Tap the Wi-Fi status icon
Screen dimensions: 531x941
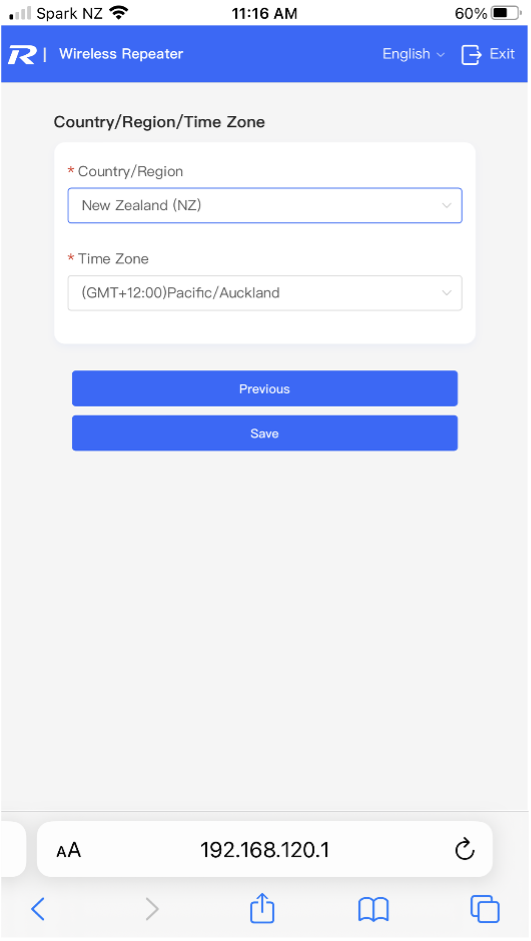click(119, 13)
